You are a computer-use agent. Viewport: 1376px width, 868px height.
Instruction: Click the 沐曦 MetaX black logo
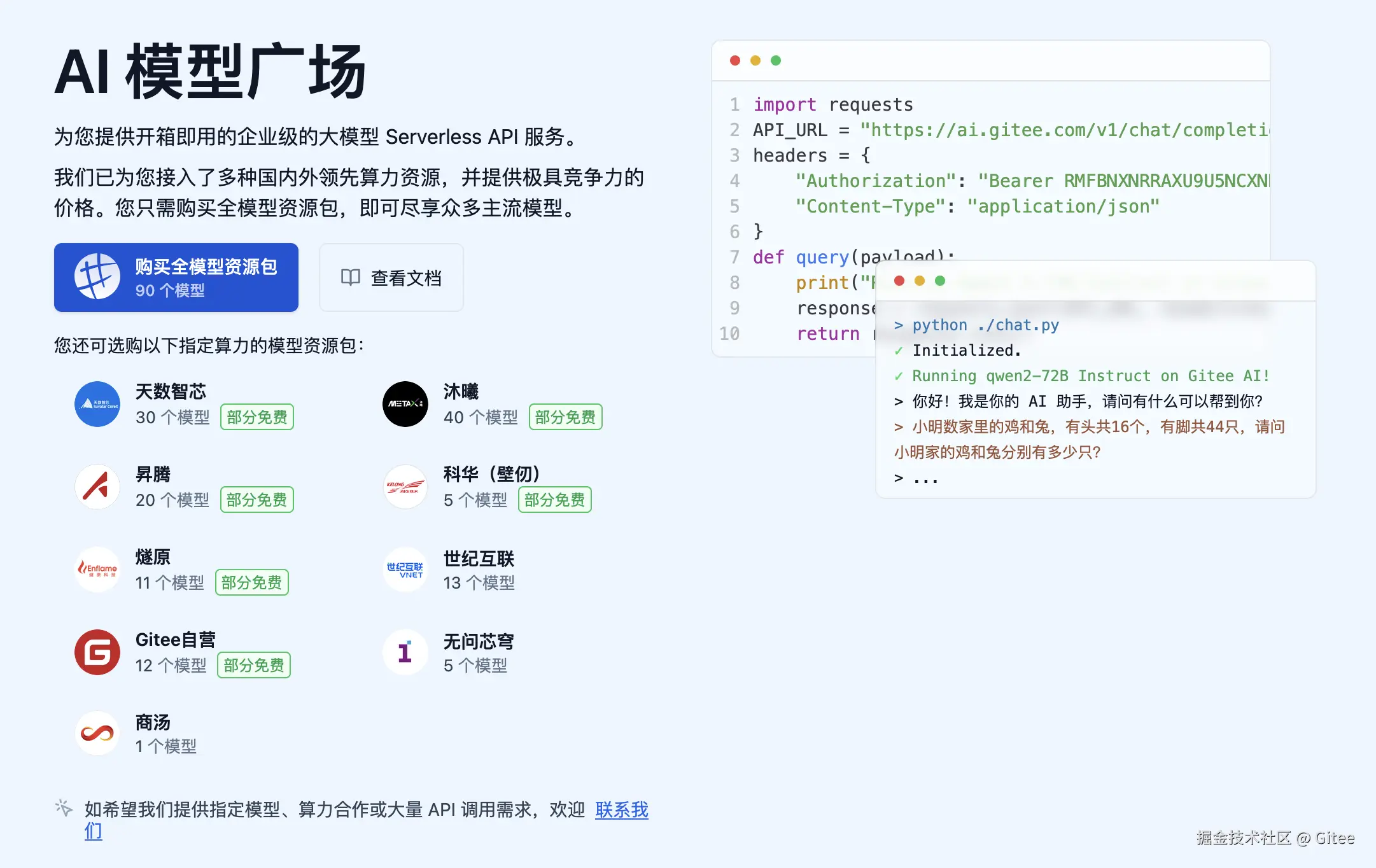405,404
